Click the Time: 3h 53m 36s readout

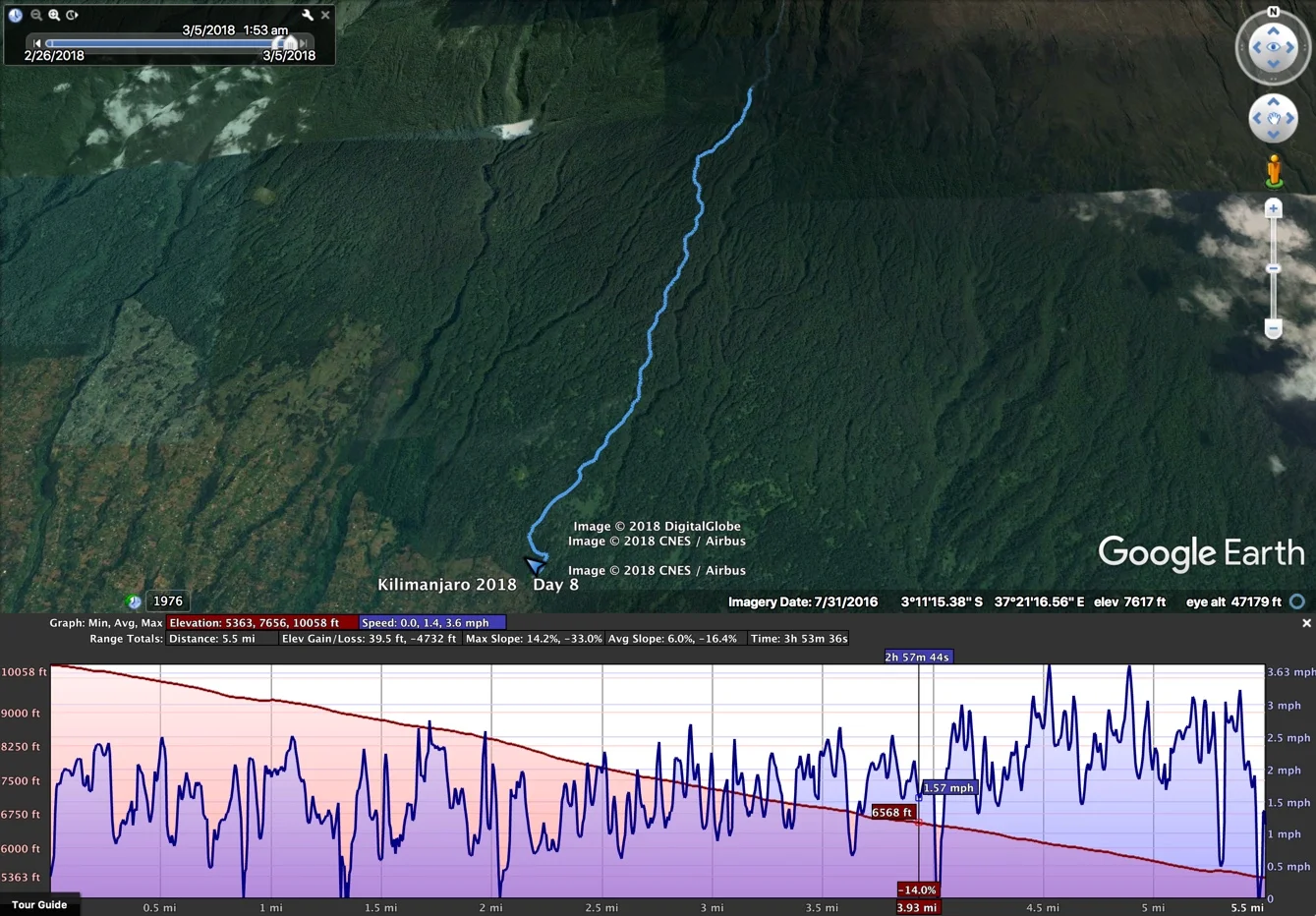coord(799,638)
